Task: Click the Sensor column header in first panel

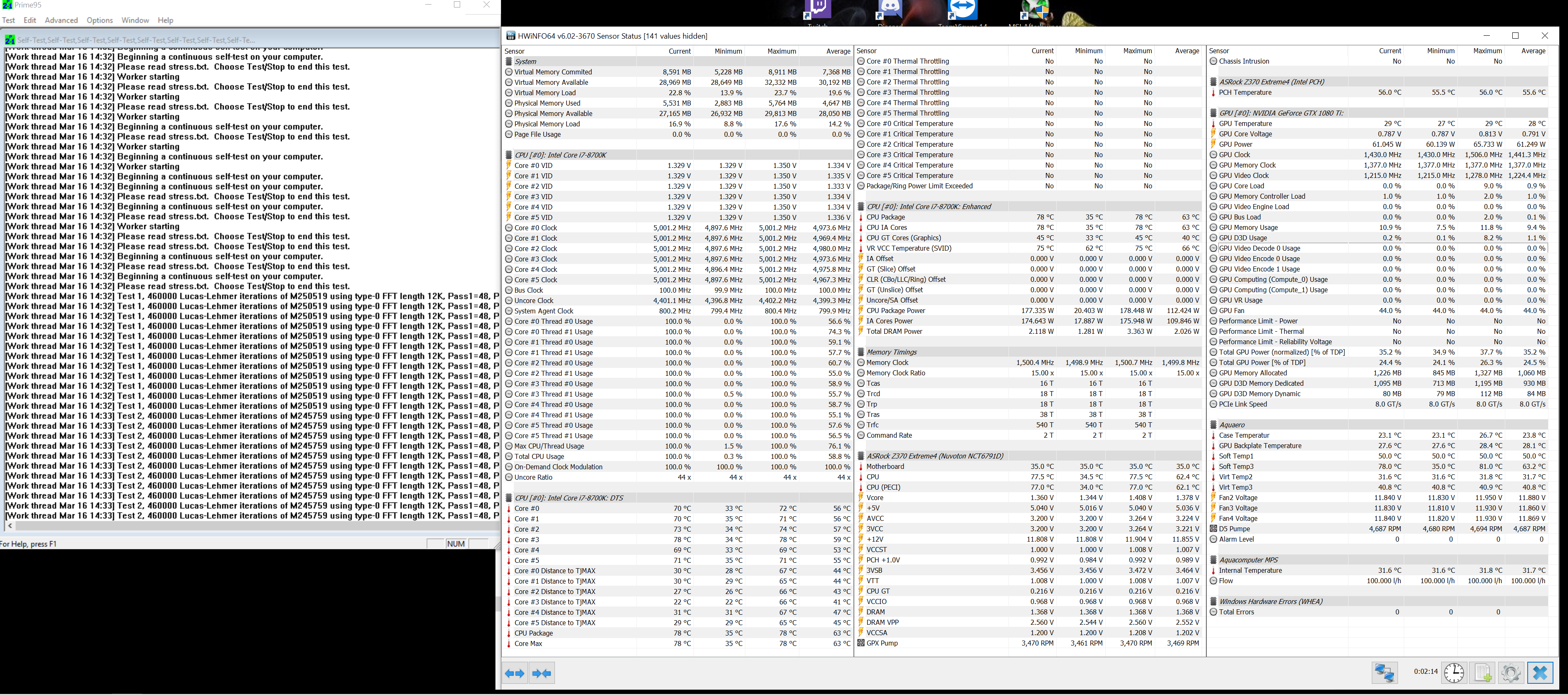Action: pos(569,51)
